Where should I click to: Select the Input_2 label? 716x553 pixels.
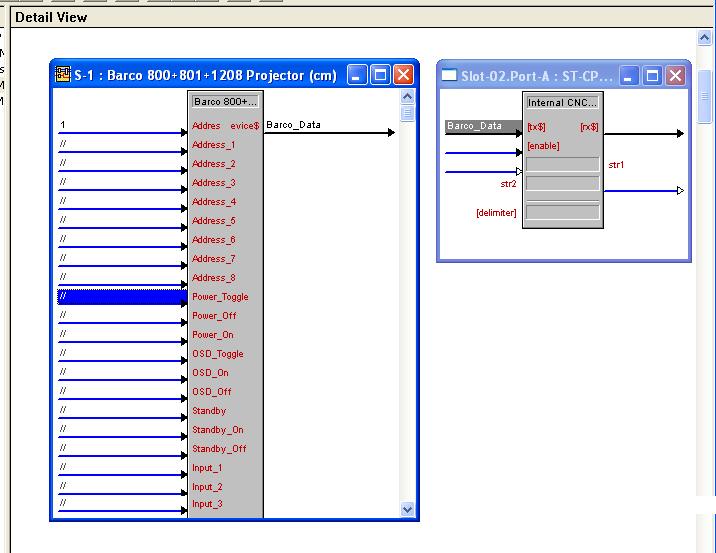click(x=207, y=487)
